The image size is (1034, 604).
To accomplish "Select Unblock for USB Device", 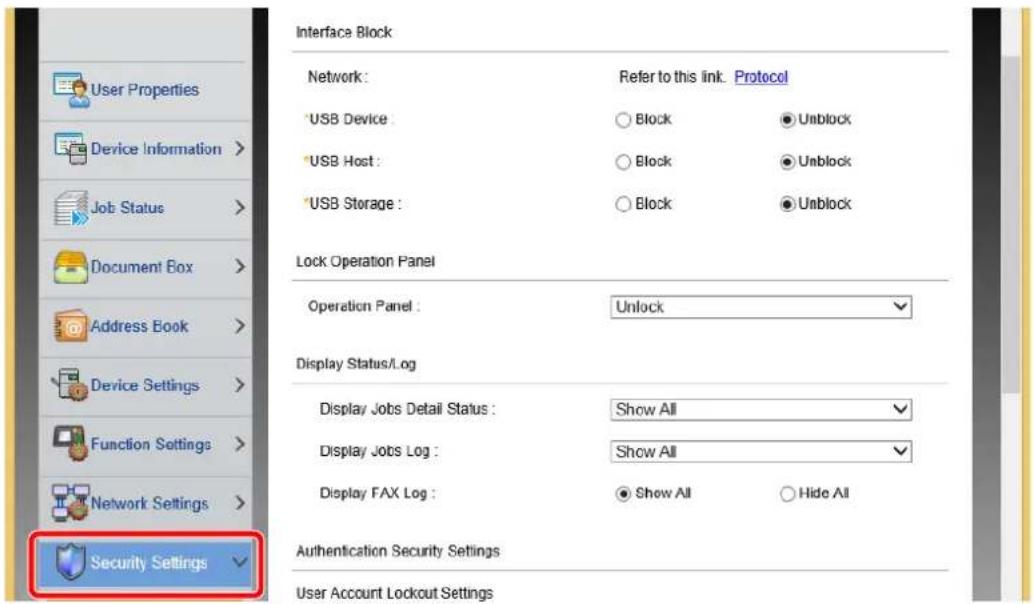I will (x=787, y=120).
